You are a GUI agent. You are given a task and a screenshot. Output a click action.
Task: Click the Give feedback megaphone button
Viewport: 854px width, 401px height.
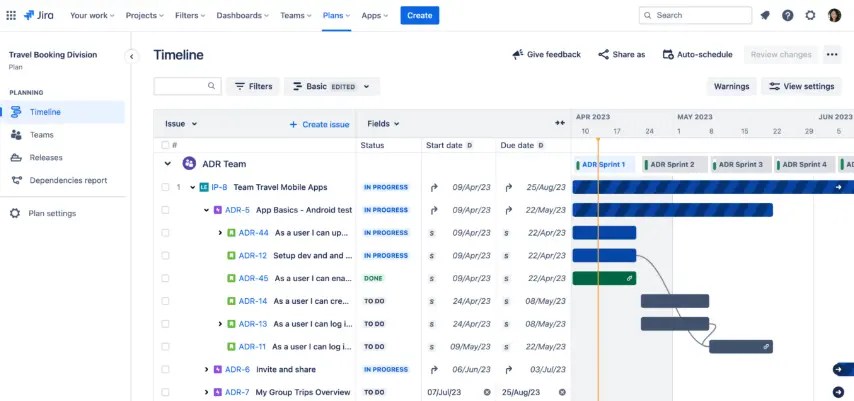coord(546,55)
